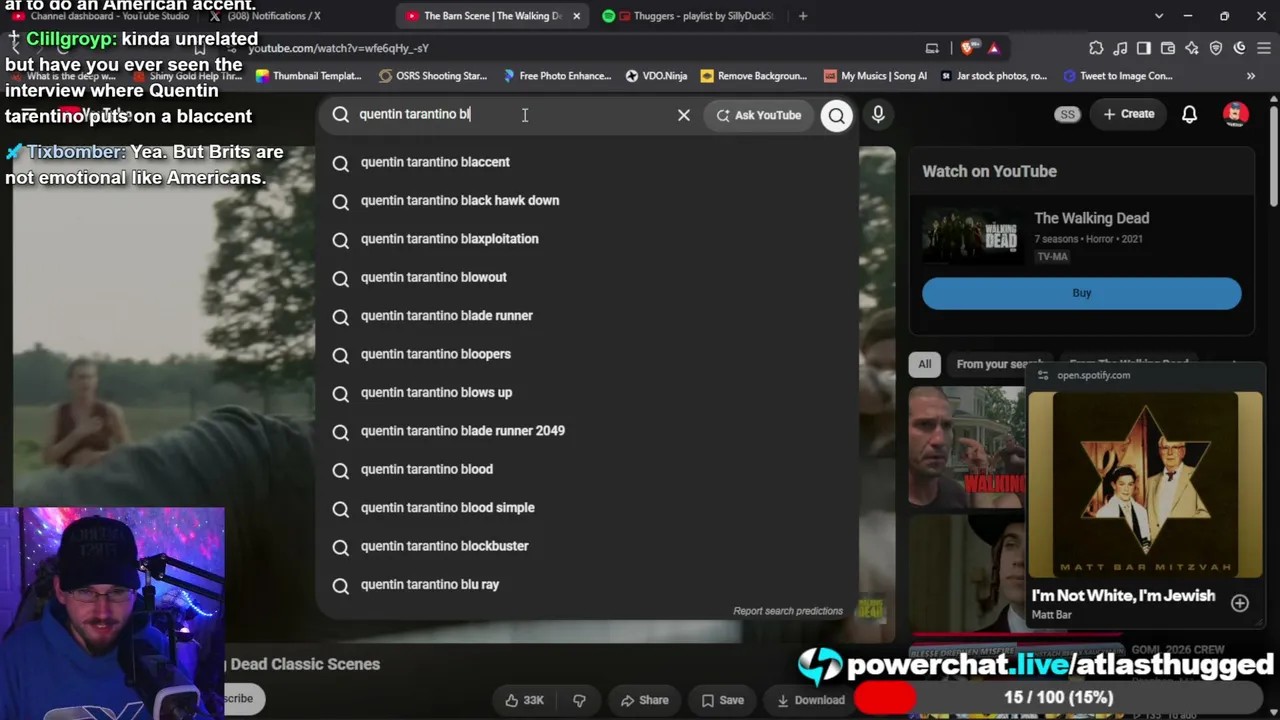Screen dimensions: 1280x720
Task: Open the Brave VPN shield icon
Action: [x=1216, y=48]
